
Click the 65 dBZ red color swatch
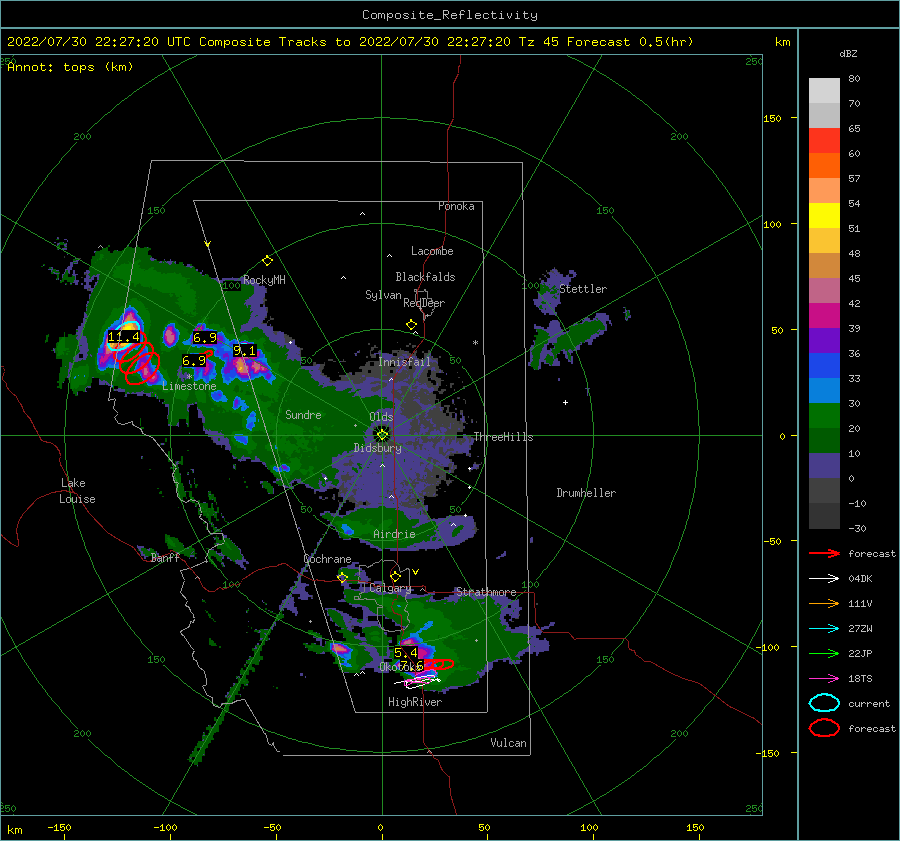pyautogui.click(x=824, y=141)
